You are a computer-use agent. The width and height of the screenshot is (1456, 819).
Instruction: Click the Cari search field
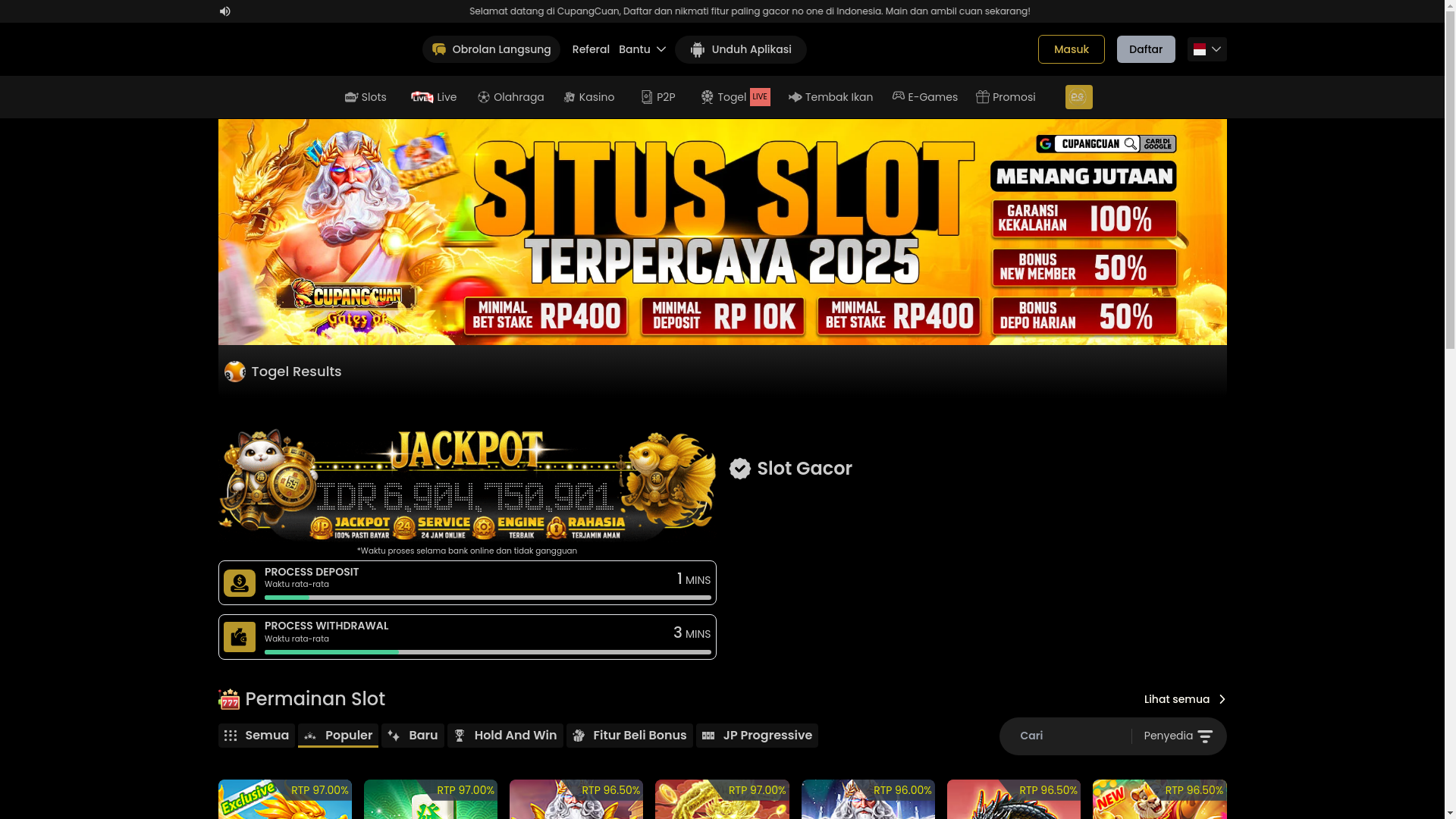tap(1069, 736)
